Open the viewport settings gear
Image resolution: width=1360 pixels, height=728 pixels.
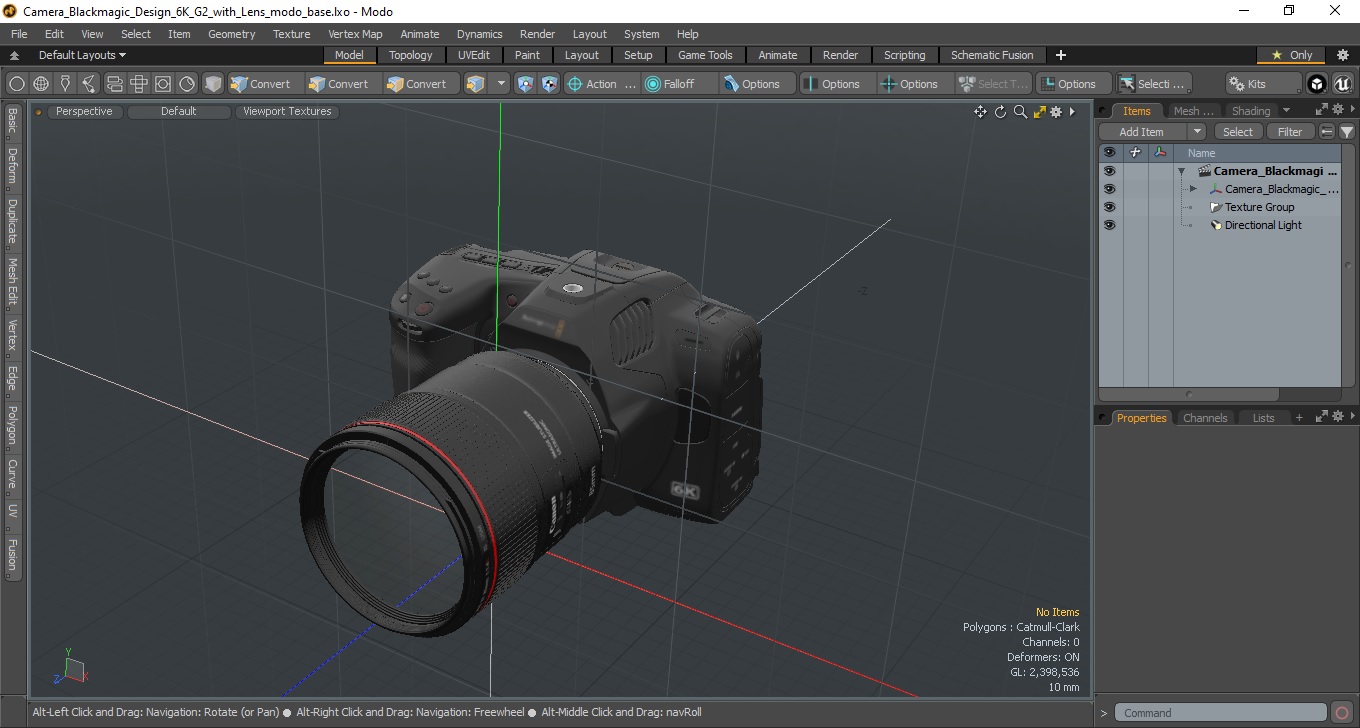(1056, 112)
